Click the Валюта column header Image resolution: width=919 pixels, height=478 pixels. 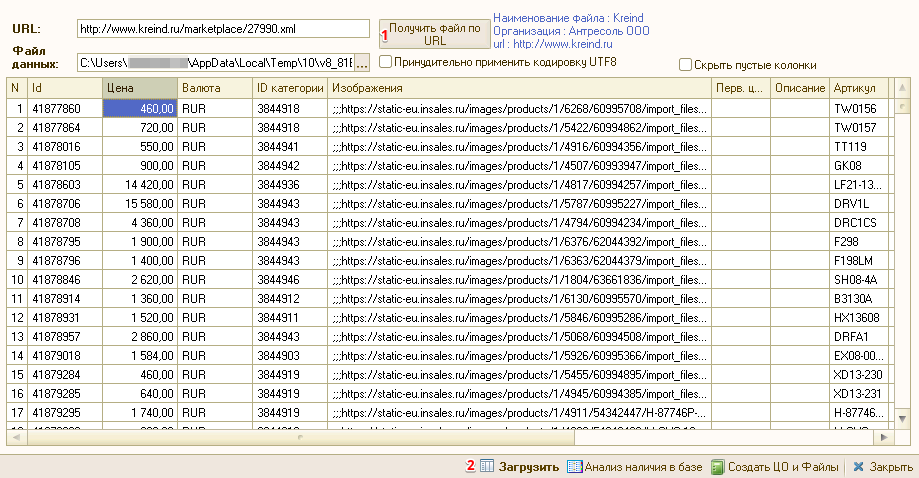(x=214, y=88)
